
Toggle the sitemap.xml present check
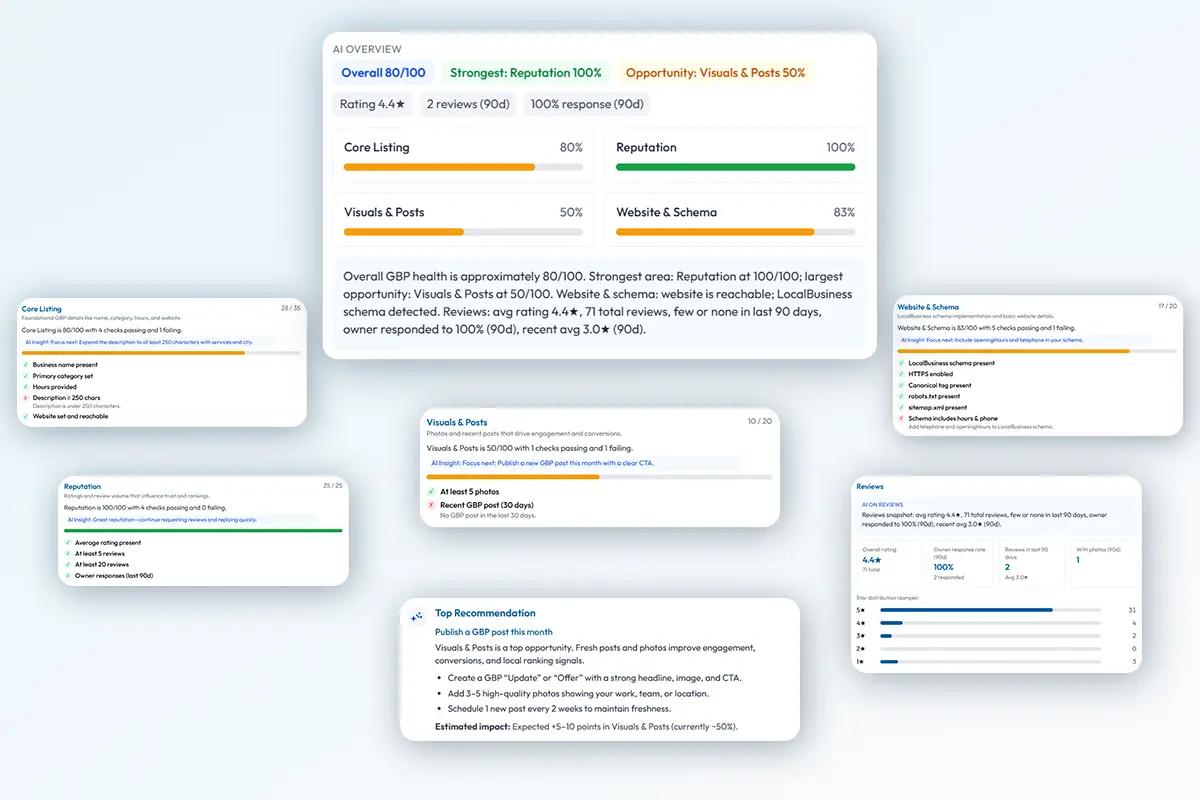[x=903, y=408]
